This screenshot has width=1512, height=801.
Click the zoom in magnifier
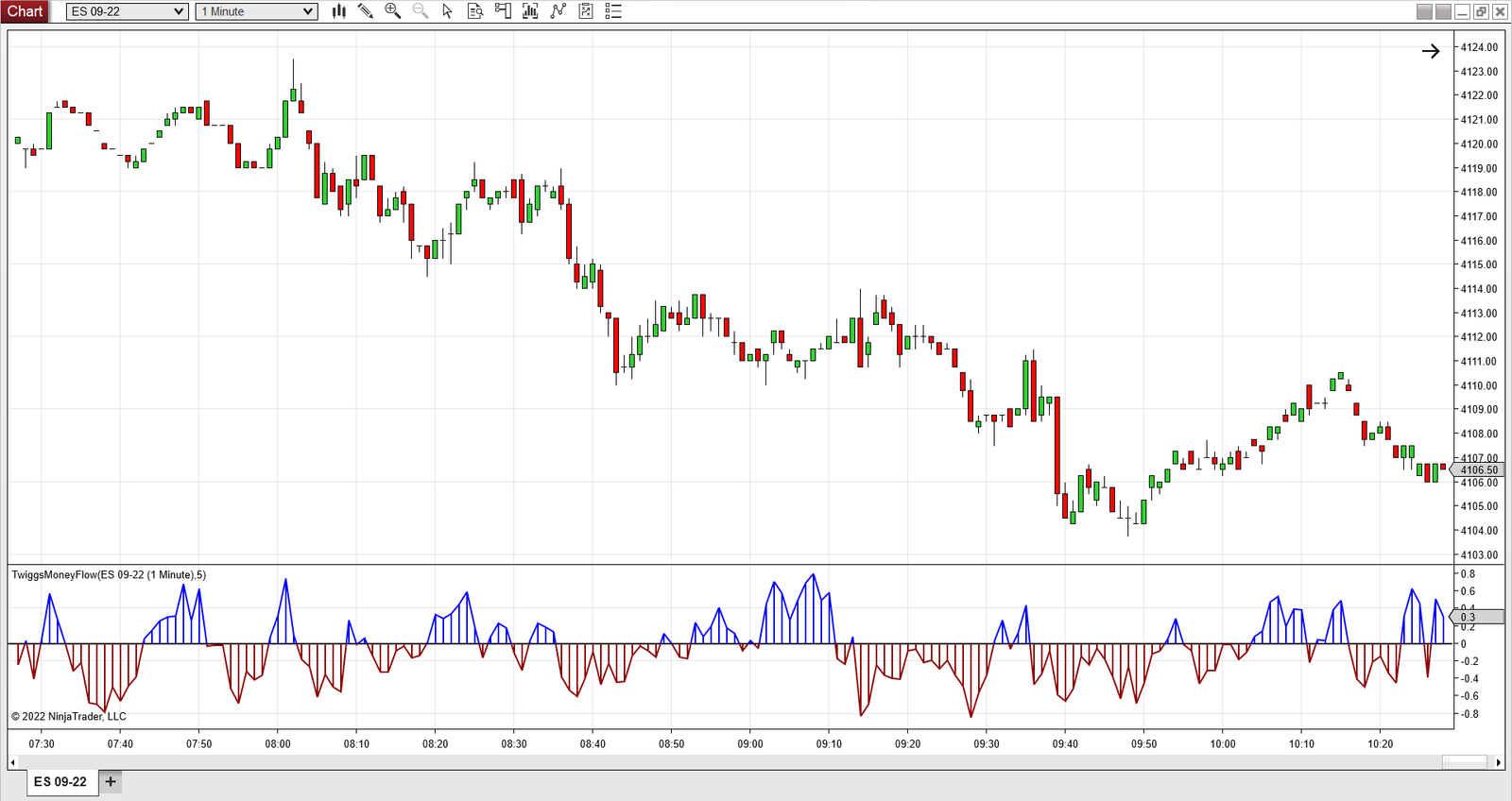(x=392, y=11)
